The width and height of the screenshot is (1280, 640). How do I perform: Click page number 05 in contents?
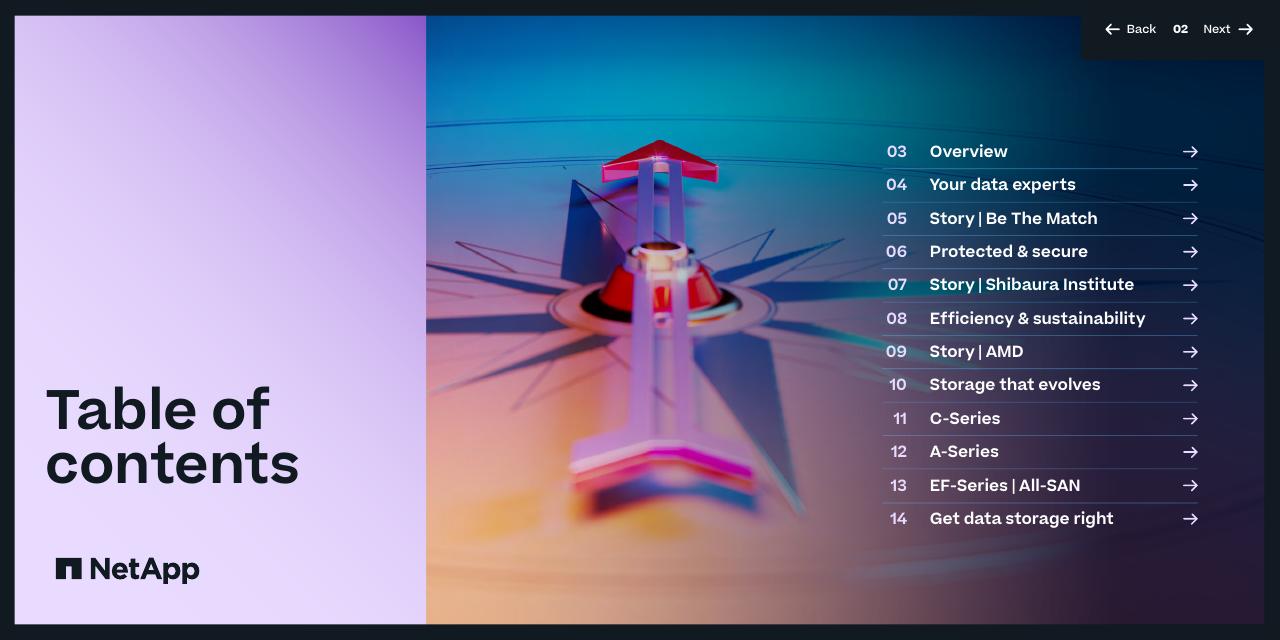[x=896, y=218]
